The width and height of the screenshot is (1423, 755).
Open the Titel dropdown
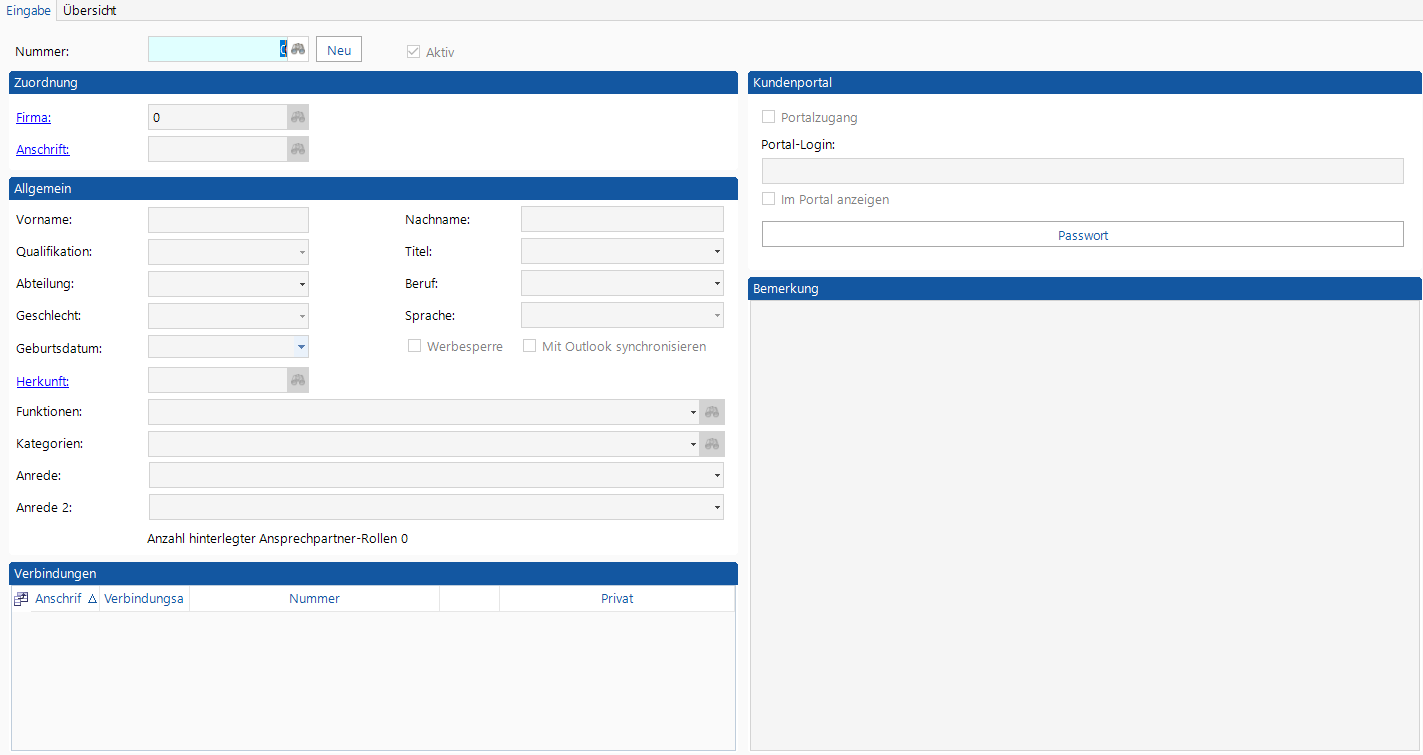717,252
